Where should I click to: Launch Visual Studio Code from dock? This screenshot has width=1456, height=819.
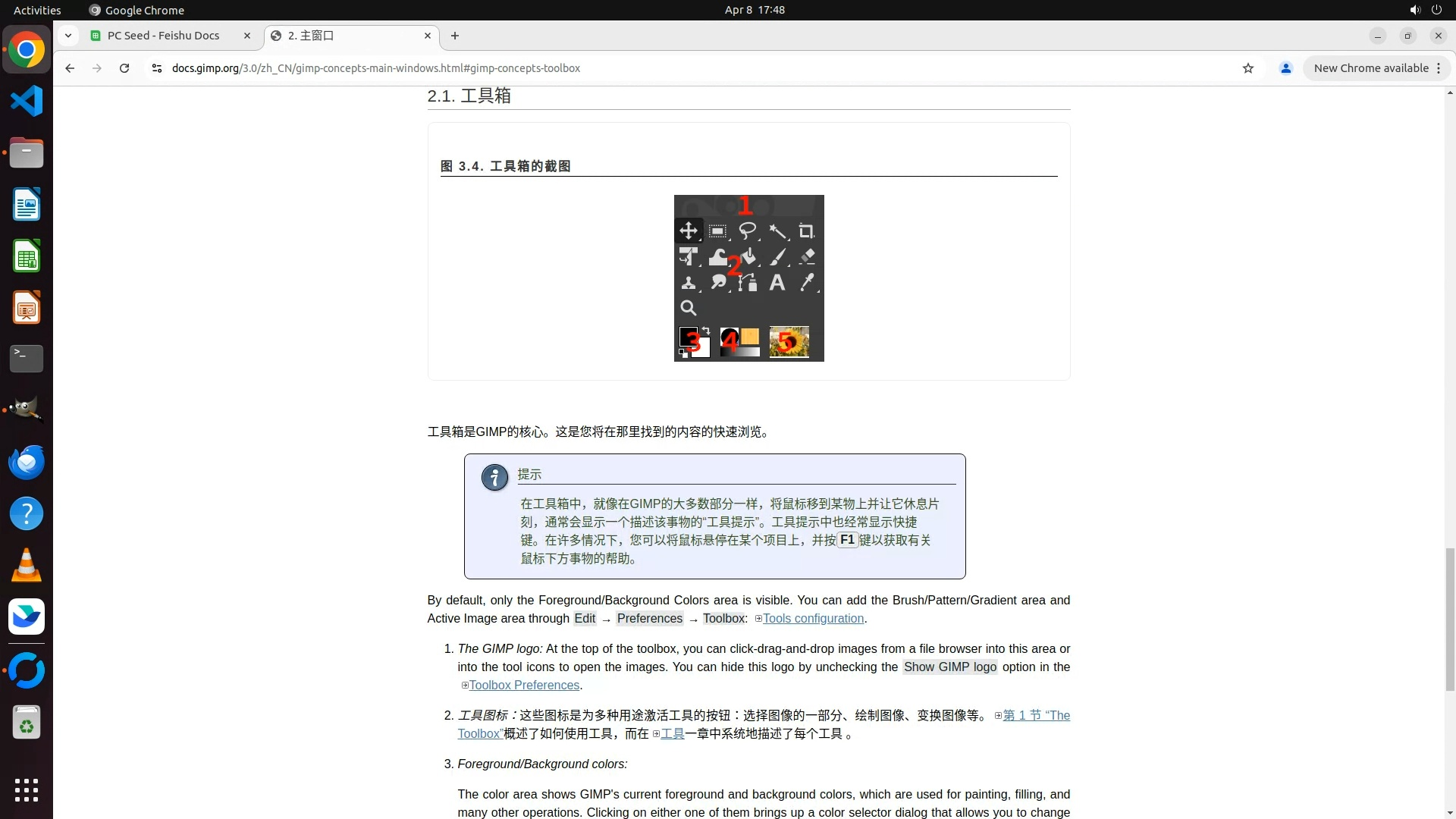[x=27, y=101]
